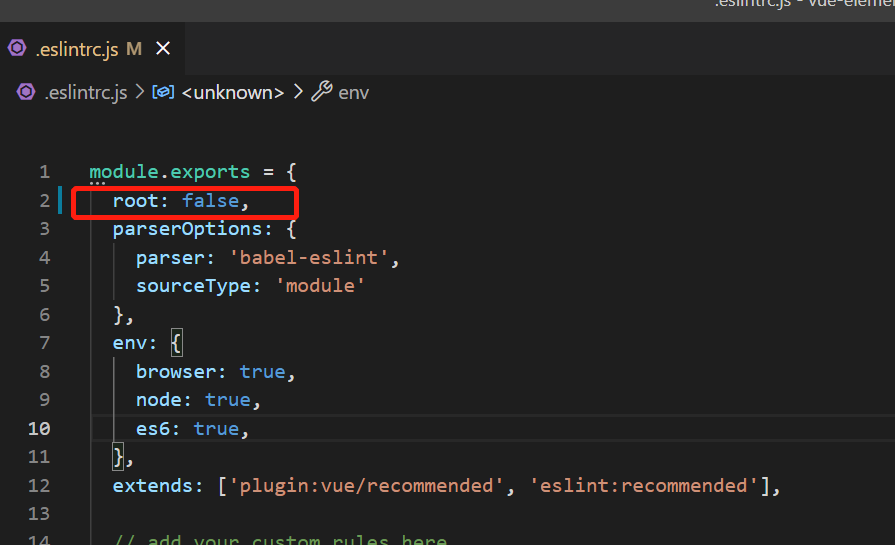895x545 pixels.
Task: Click the 'M' modified badge on the tab
Action: coord(134,49)
